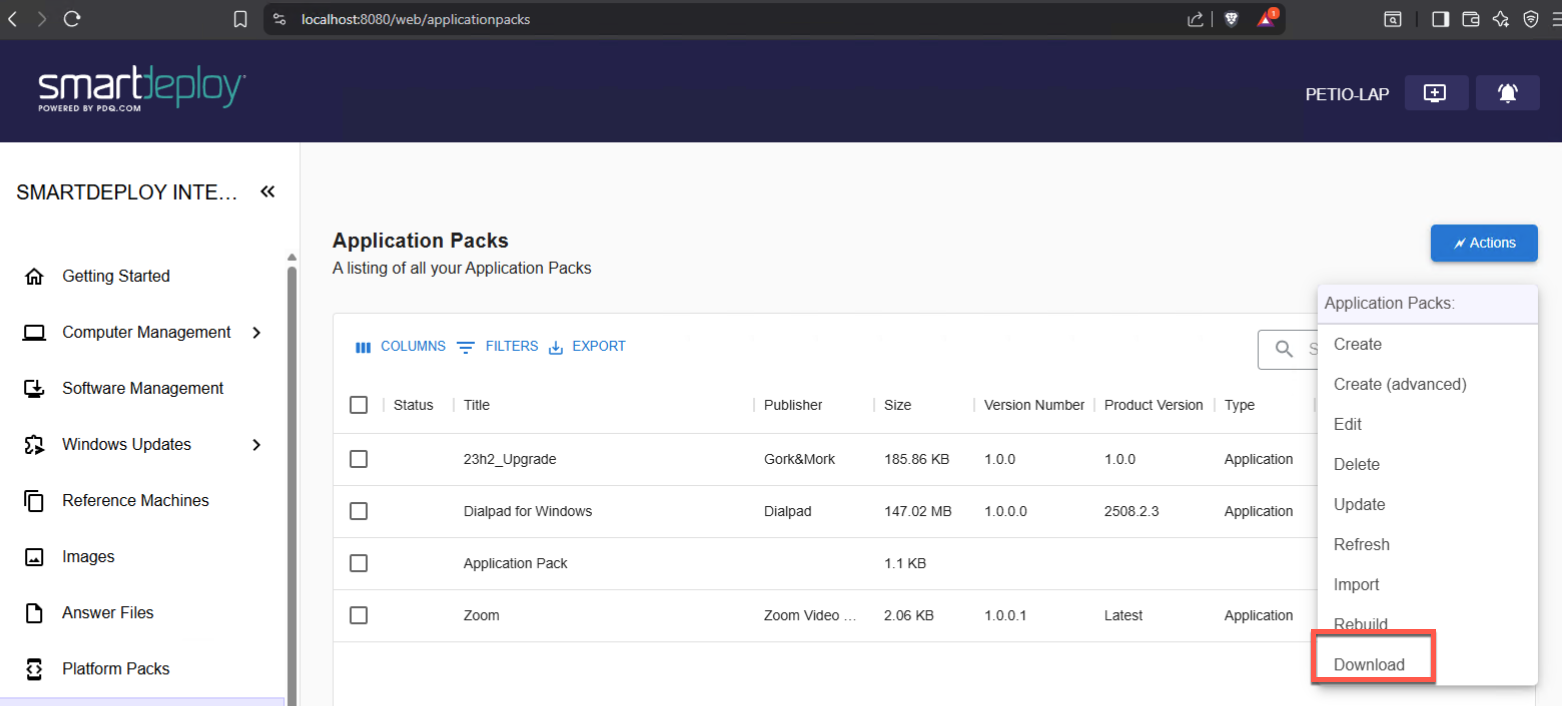Open the Actions dropdown button

click(1483, 243)
